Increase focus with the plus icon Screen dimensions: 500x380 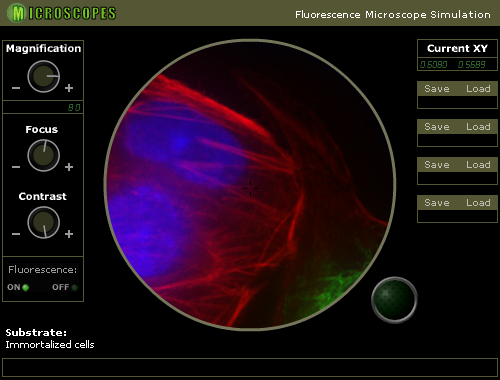coord(69,167)
